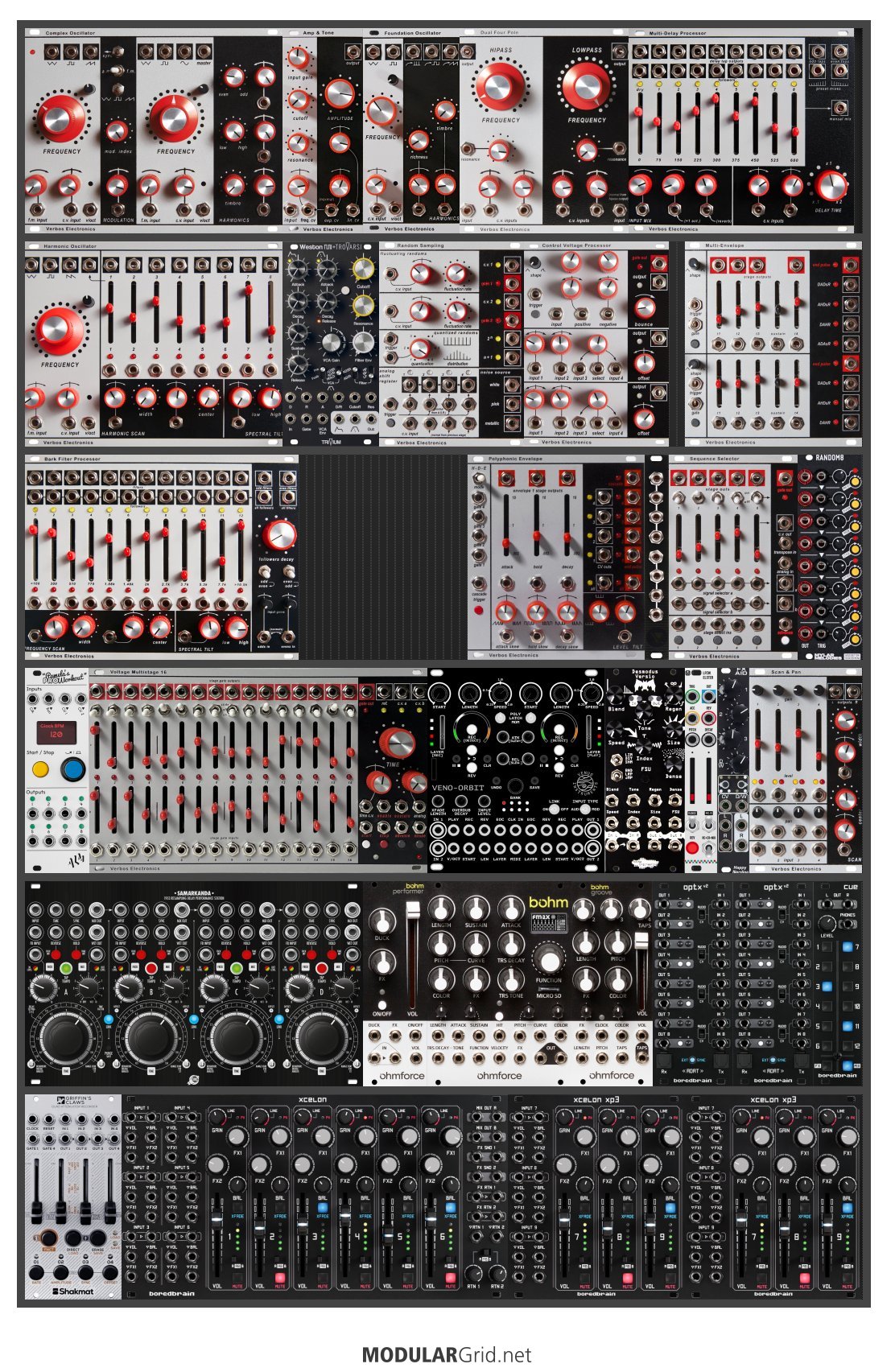
Task: Click Pamela's PRO Workout blue encoder knob
Action: click(x=73, y=769)
